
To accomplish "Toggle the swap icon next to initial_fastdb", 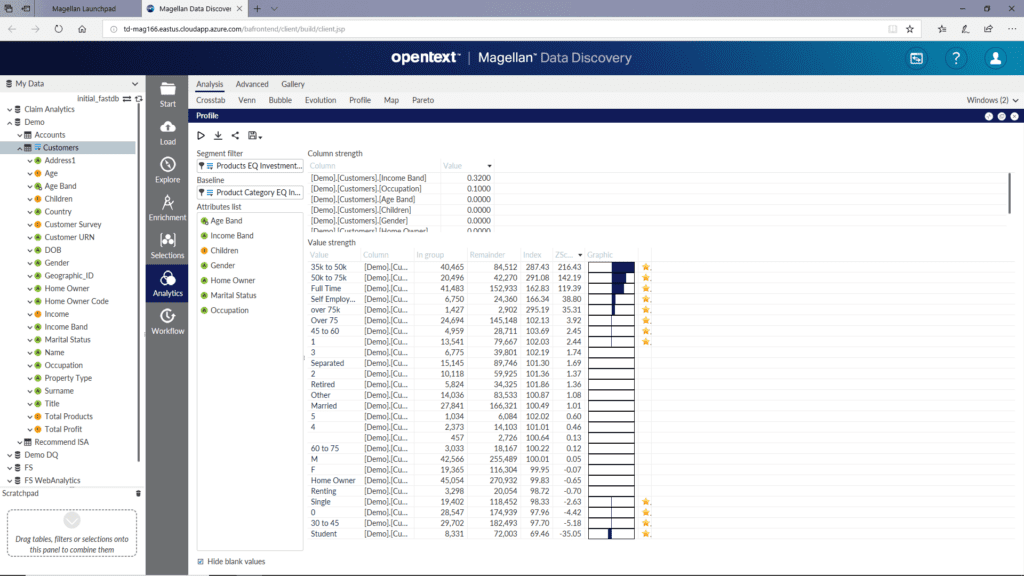I will pyautogui.click(x=127, y=99).
